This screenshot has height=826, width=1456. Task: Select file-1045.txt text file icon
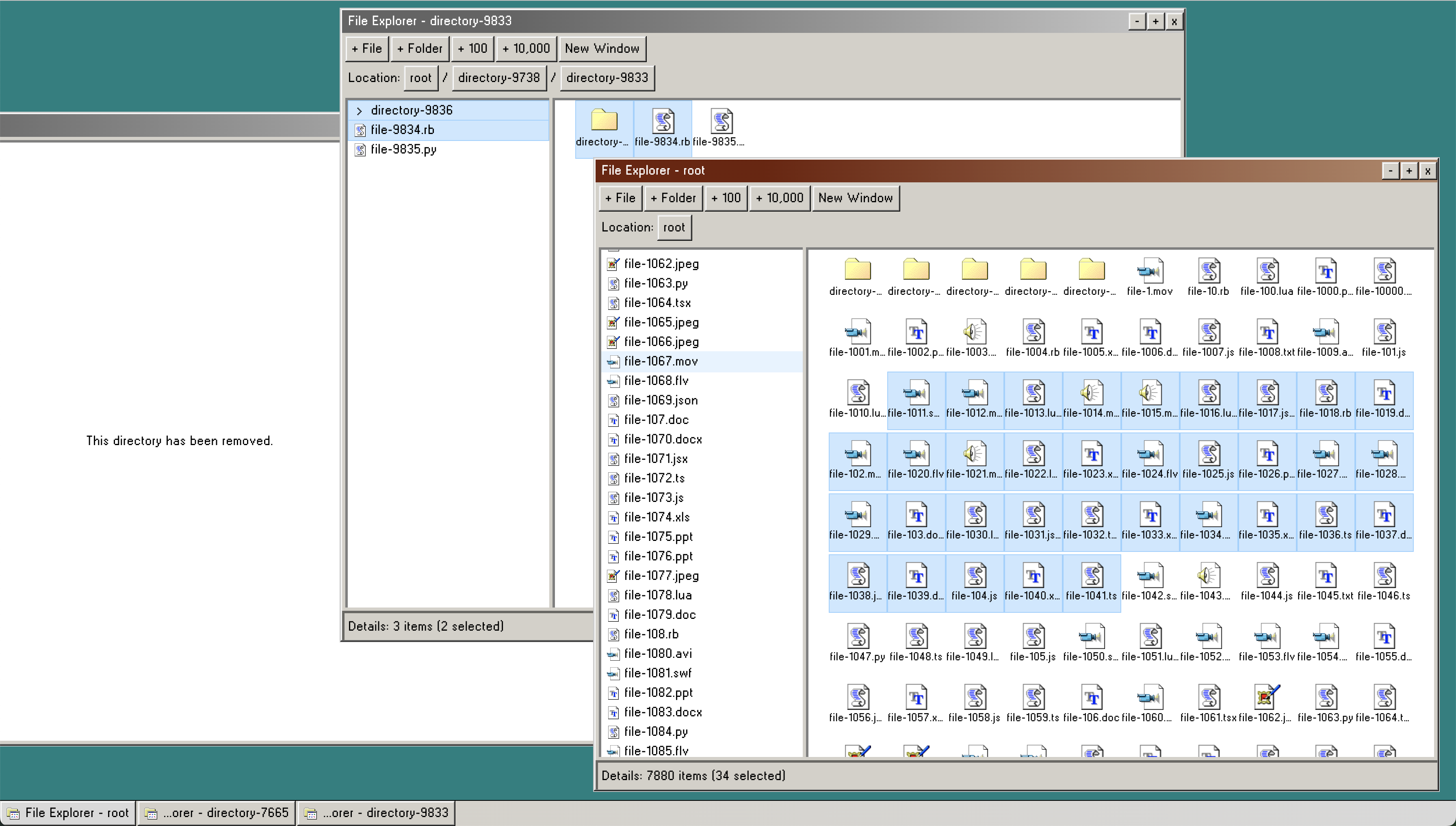click(x=1325, y=575)
